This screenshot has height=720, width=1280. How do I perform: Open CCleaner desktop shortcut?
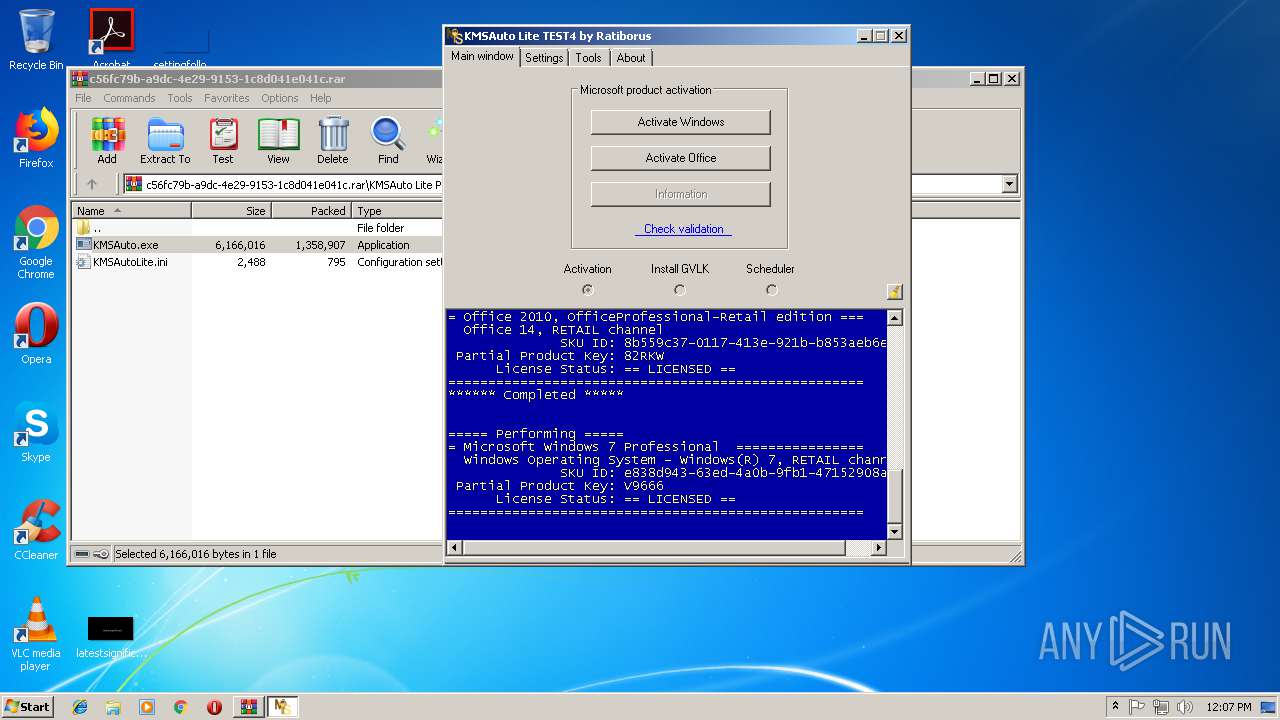(36, 530)
